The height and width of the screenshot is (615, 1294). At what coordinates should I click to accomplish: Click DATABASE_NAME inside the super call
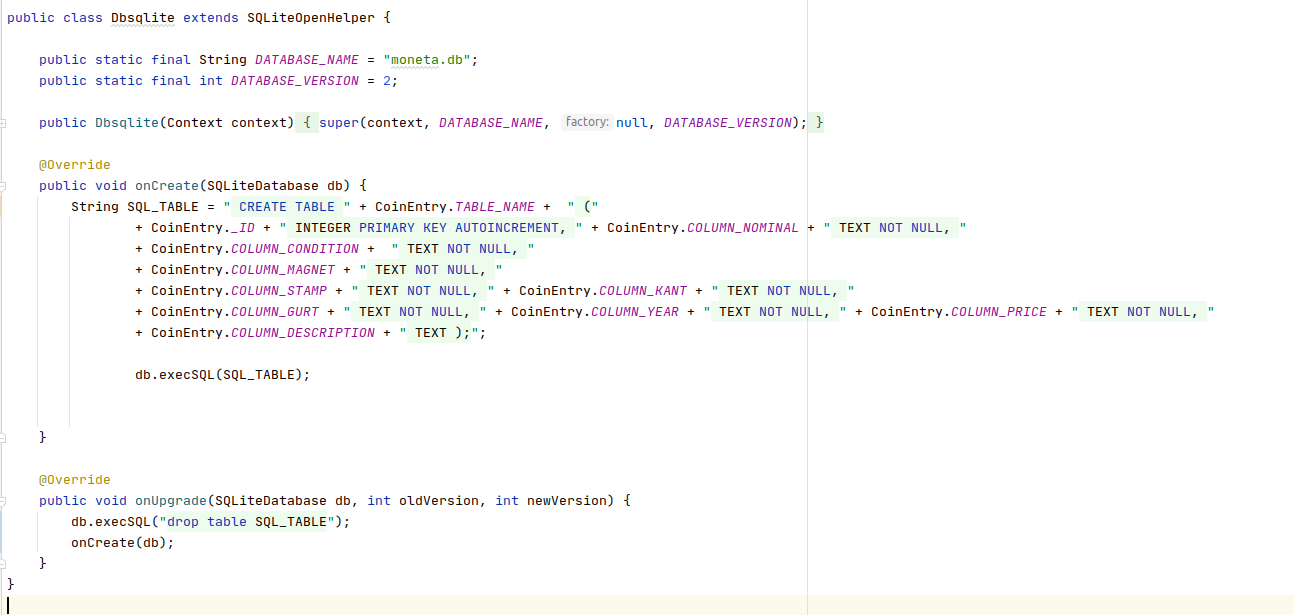491,123
